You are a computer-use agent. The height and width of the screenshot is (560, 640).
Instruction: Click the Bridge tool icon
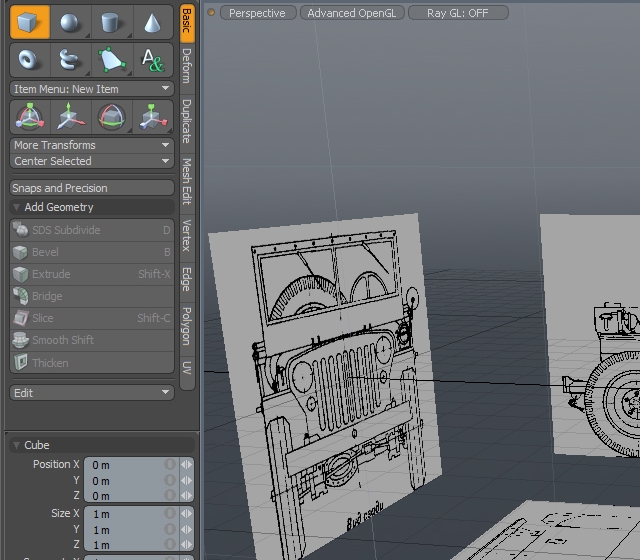click(x=20, y=296)
